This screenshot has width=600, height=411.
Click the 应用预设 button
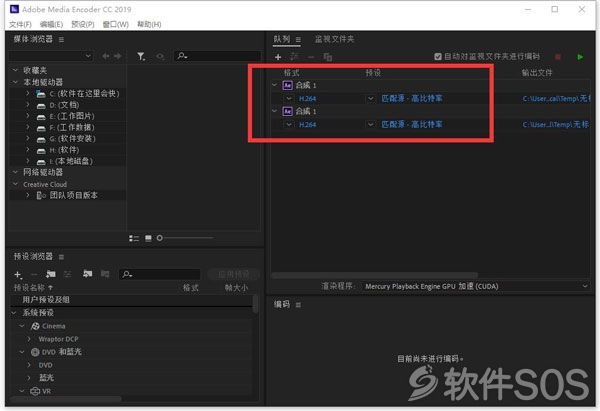(233, 274)
